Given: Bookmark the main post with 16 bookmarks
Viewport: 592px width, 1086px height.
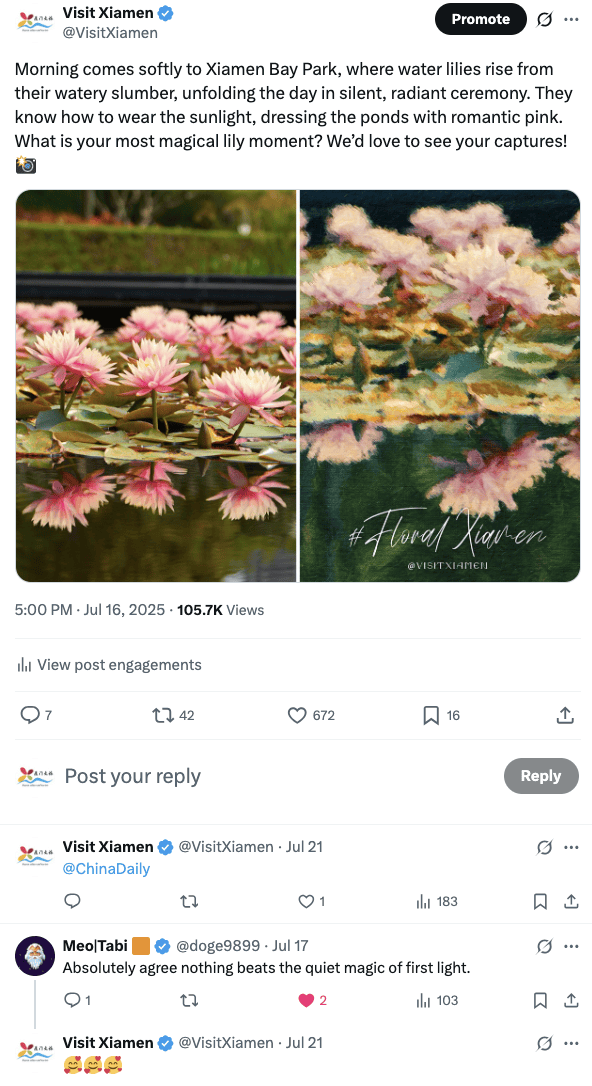Looking at the screenshot, I should [431, 715].
